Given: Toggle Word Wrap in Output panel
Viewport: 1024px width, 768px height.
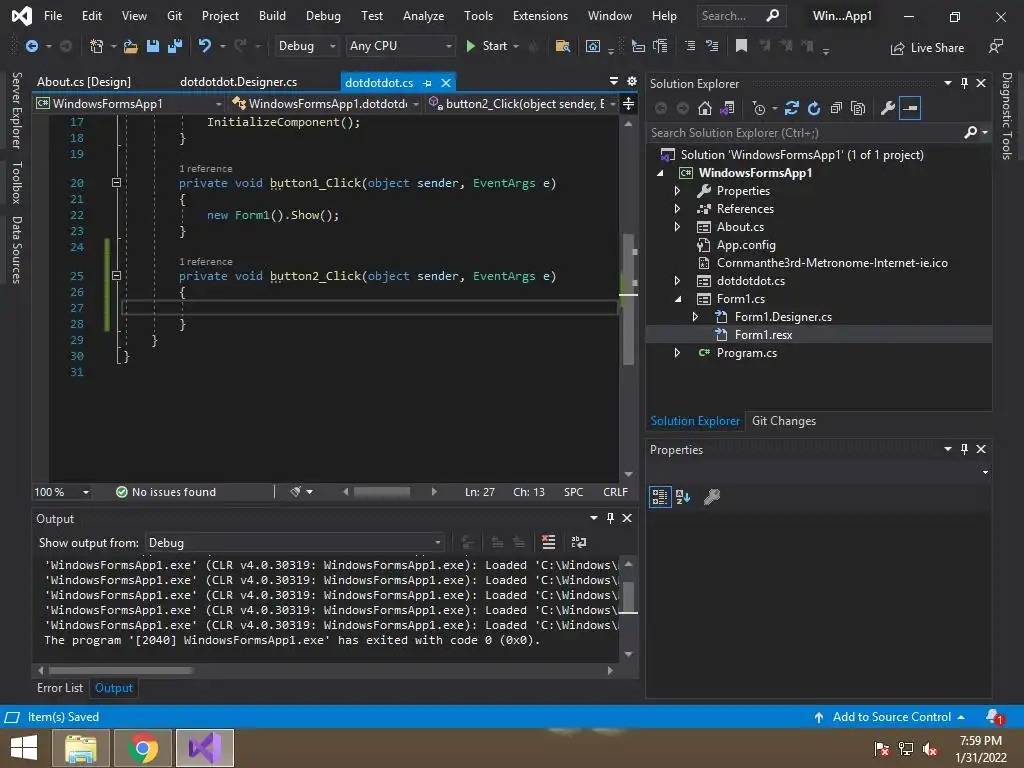Looking at the screenshot, I should (579, 542).
